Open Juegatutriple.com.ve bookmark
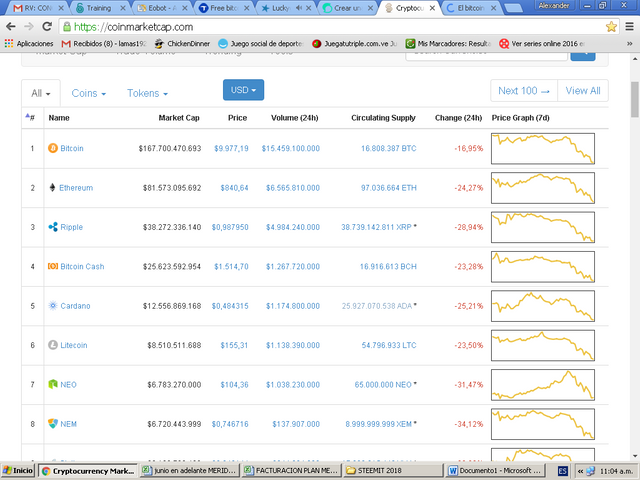This screenshot has height=480, width=640. [x=354, y=43]
